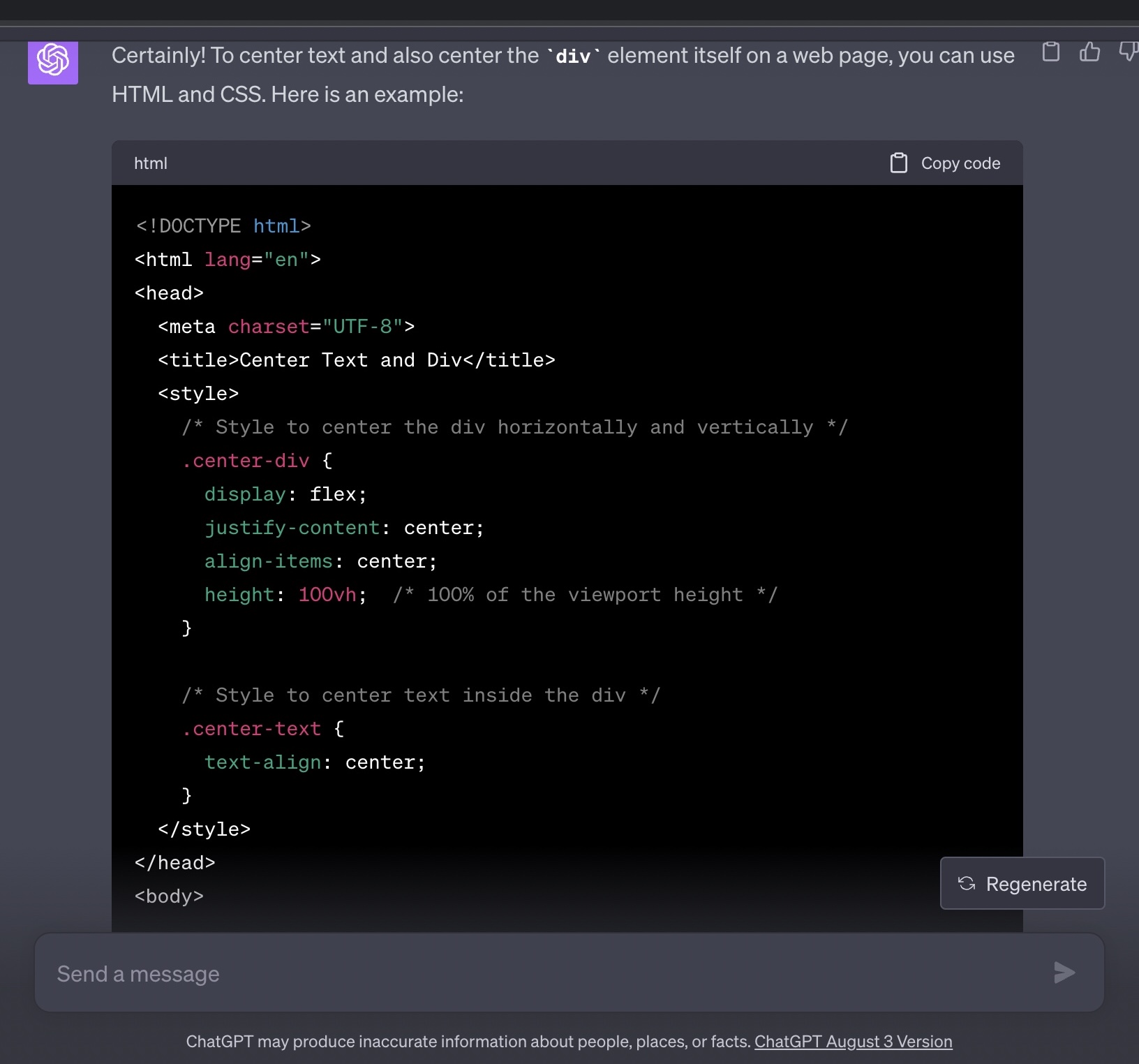
Task: Open the ChatGPT August 3 Version link
Action: click(853, 1042)
